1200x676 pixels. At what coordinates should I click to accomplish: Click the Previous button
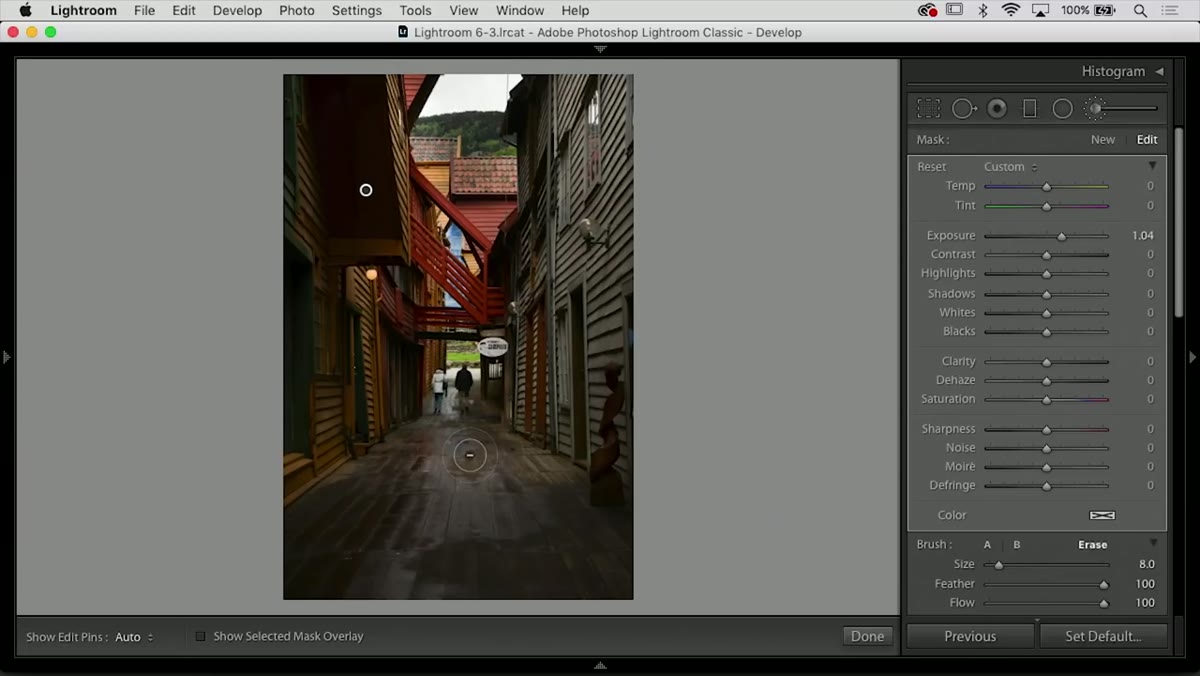pos(970,636)
